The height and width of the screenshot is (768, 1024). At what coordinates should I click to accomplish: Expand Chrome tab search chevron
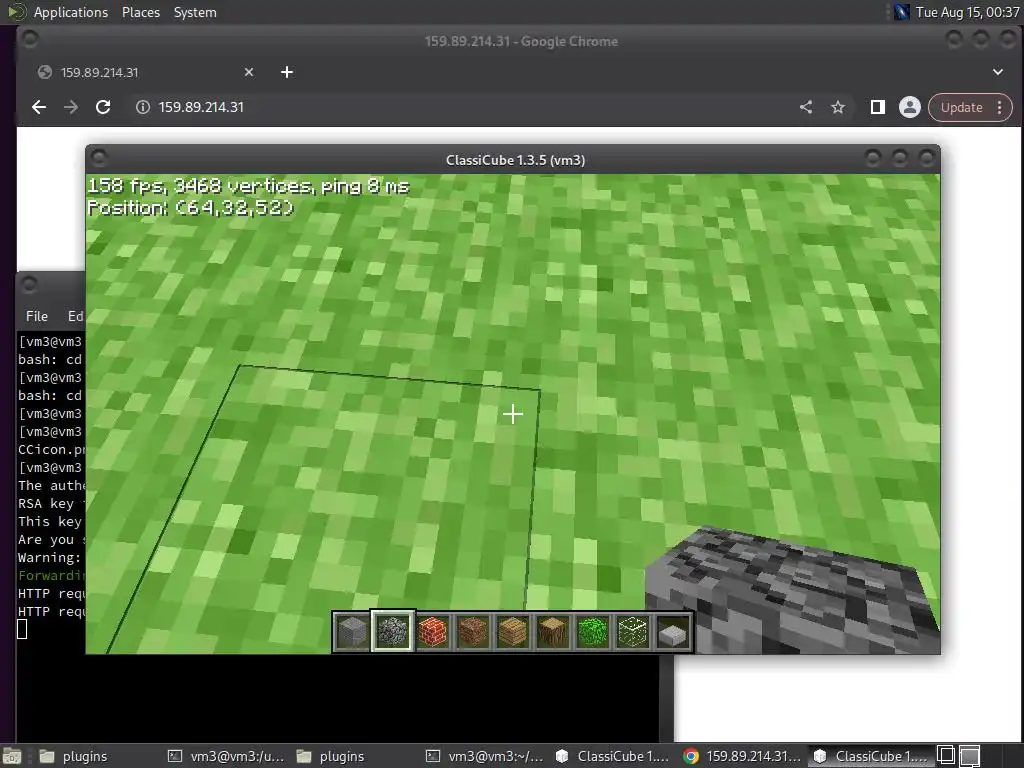pos(997,72)
